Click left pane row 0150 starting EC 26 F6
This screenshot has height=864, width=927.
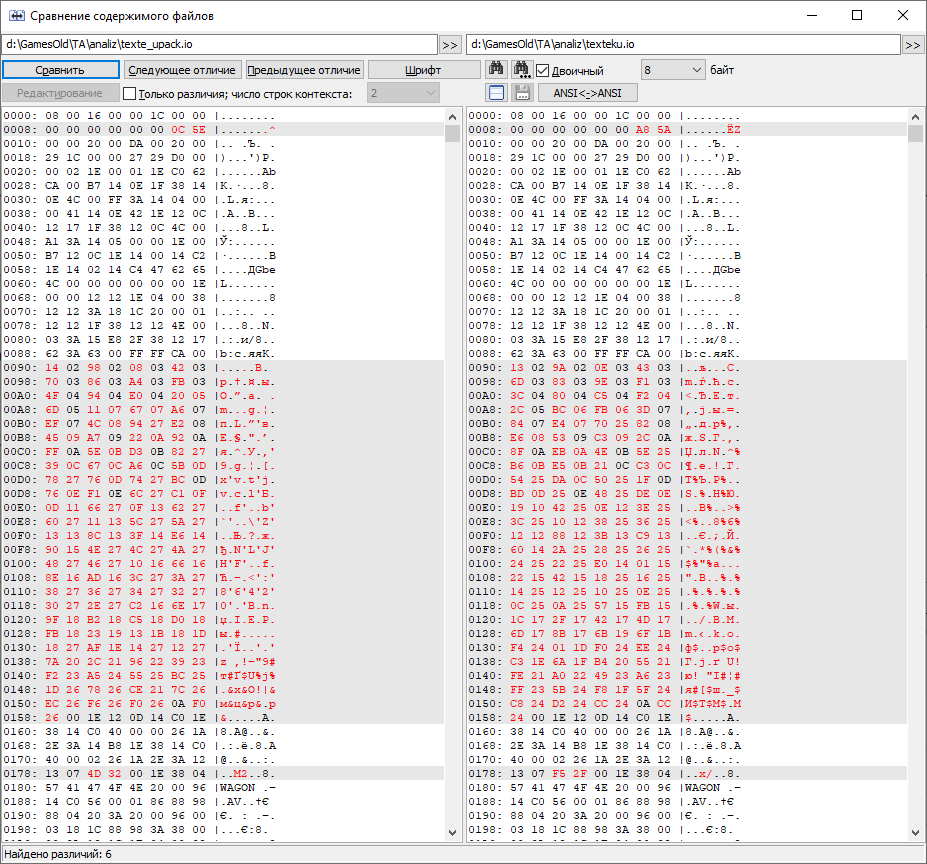(223, 704)
